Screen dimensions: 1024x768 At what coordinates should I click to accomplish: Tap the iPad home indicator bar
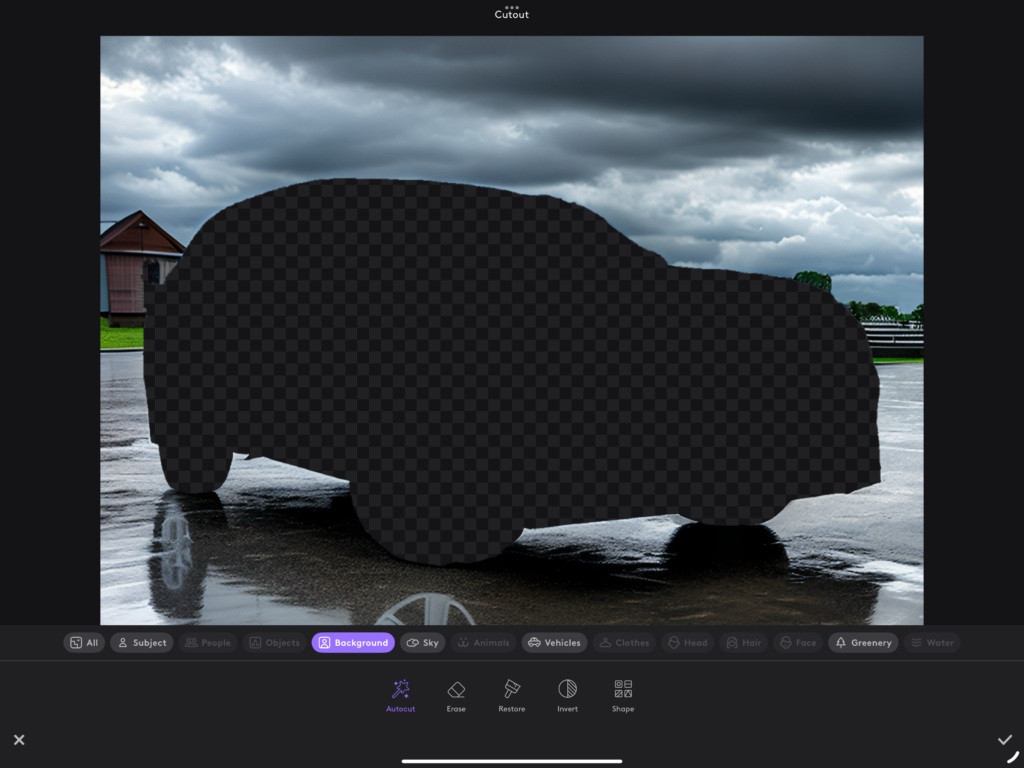pyautogui.click(x=512, y=761)
